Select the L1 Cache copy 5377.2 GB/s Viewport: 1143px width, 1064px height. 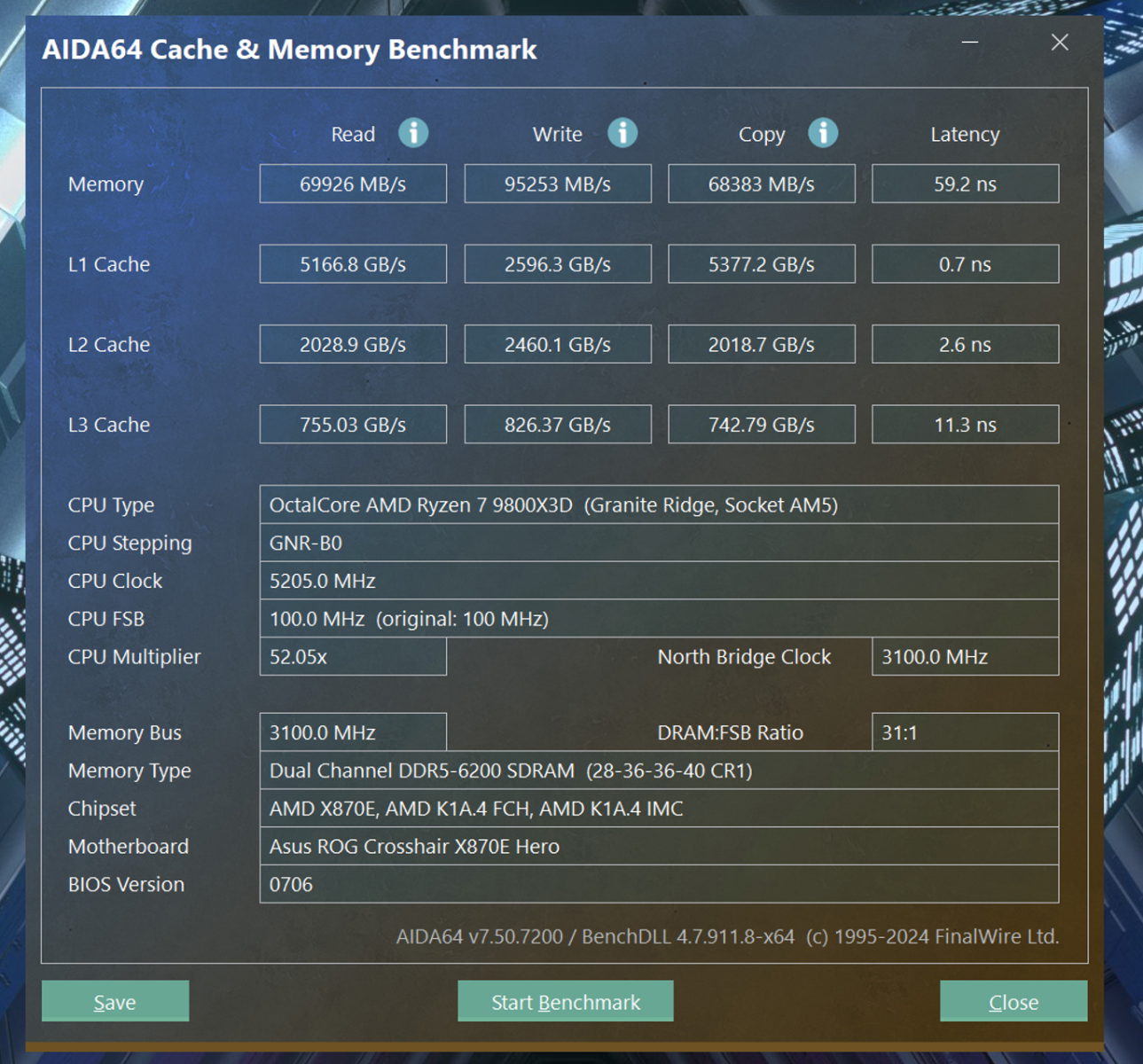[762, 264]
